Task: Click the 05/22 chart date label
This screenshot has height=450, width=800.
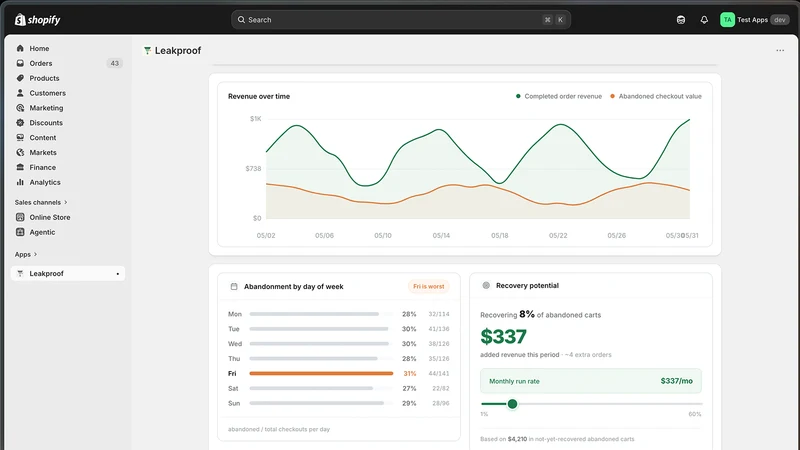Action: click(558, 235)
